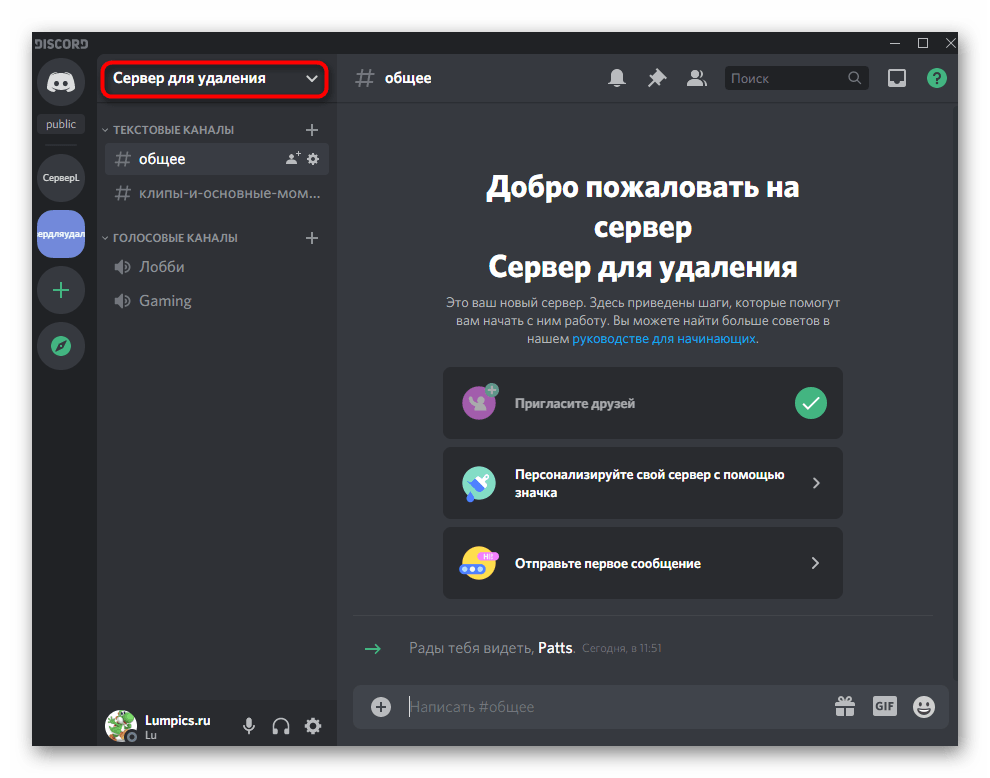Select the общее text channel
This screenshot has height=778, width=990.
tap(217, 159)
